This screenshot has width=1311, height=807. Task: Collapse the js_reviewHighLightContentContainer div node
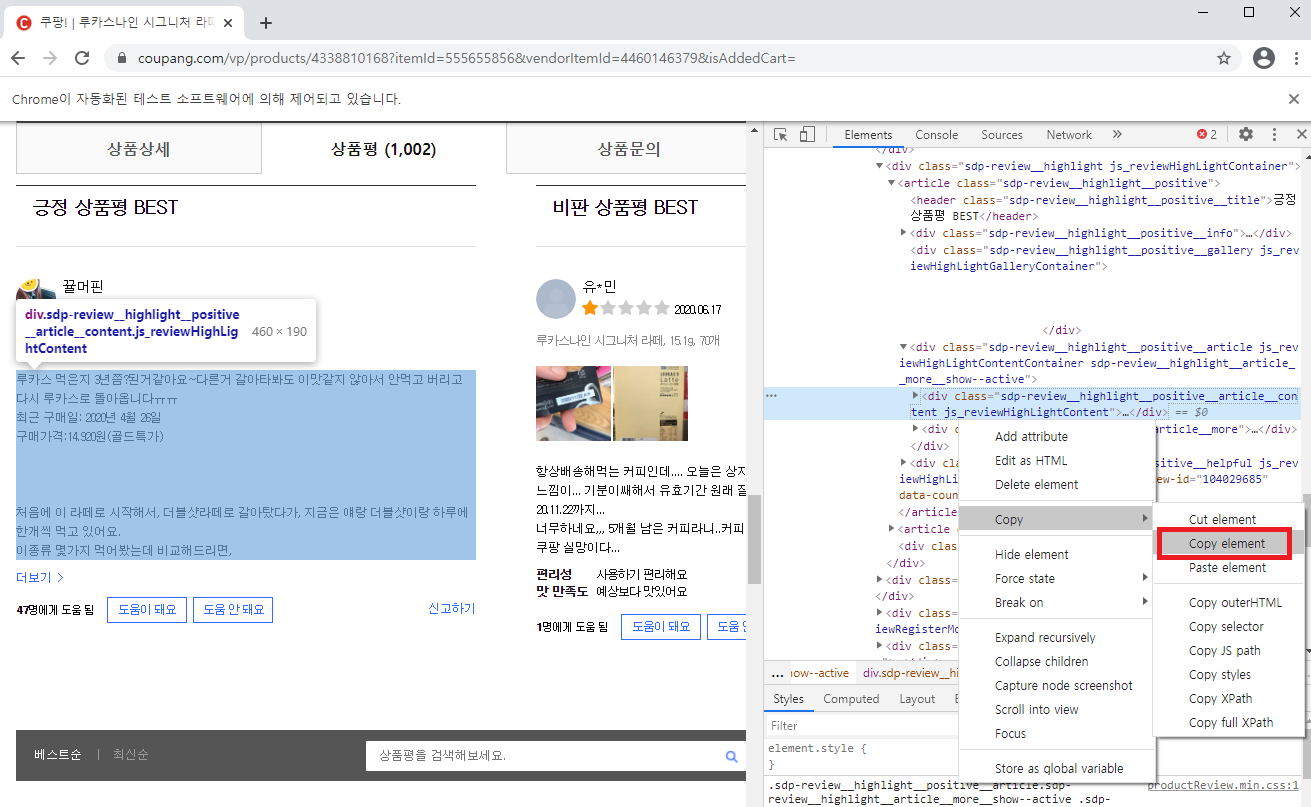point(904,346)
